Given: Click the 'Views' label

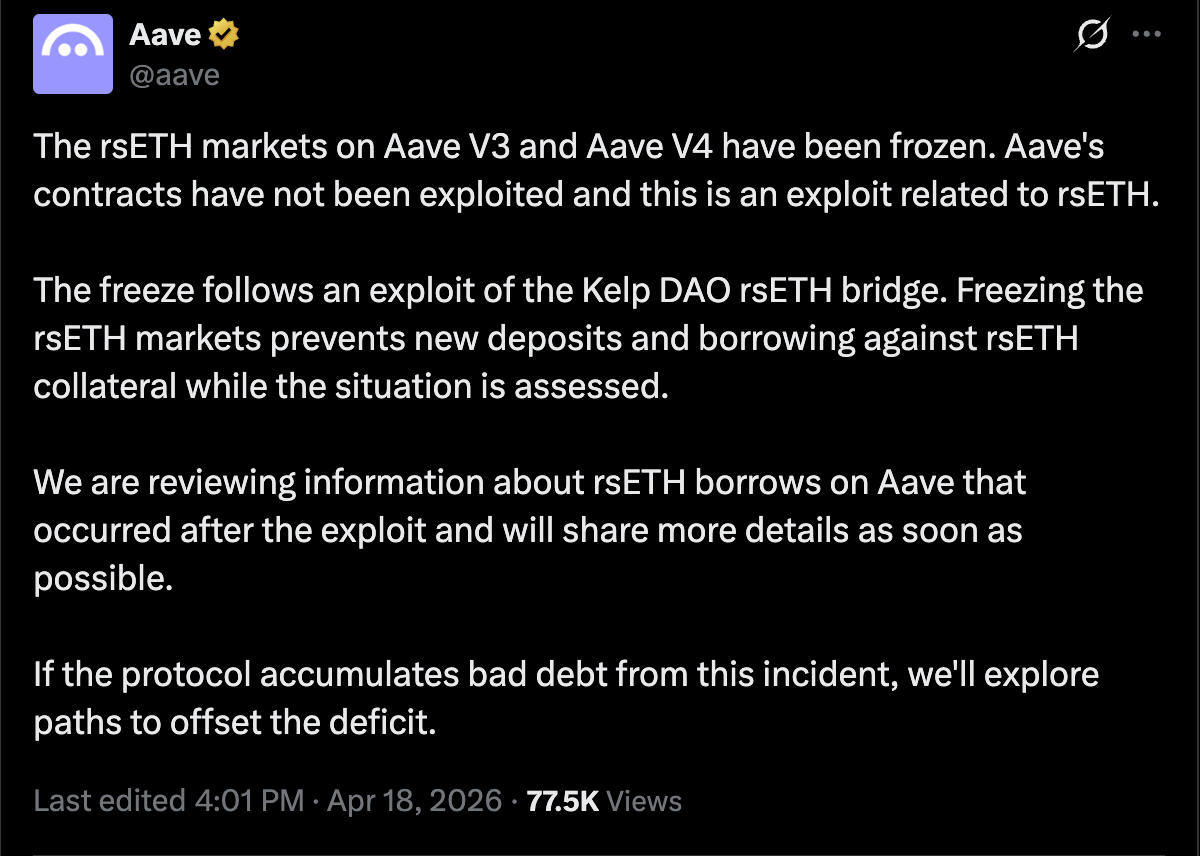Looking at the screenshot, I should pos(644,801).
